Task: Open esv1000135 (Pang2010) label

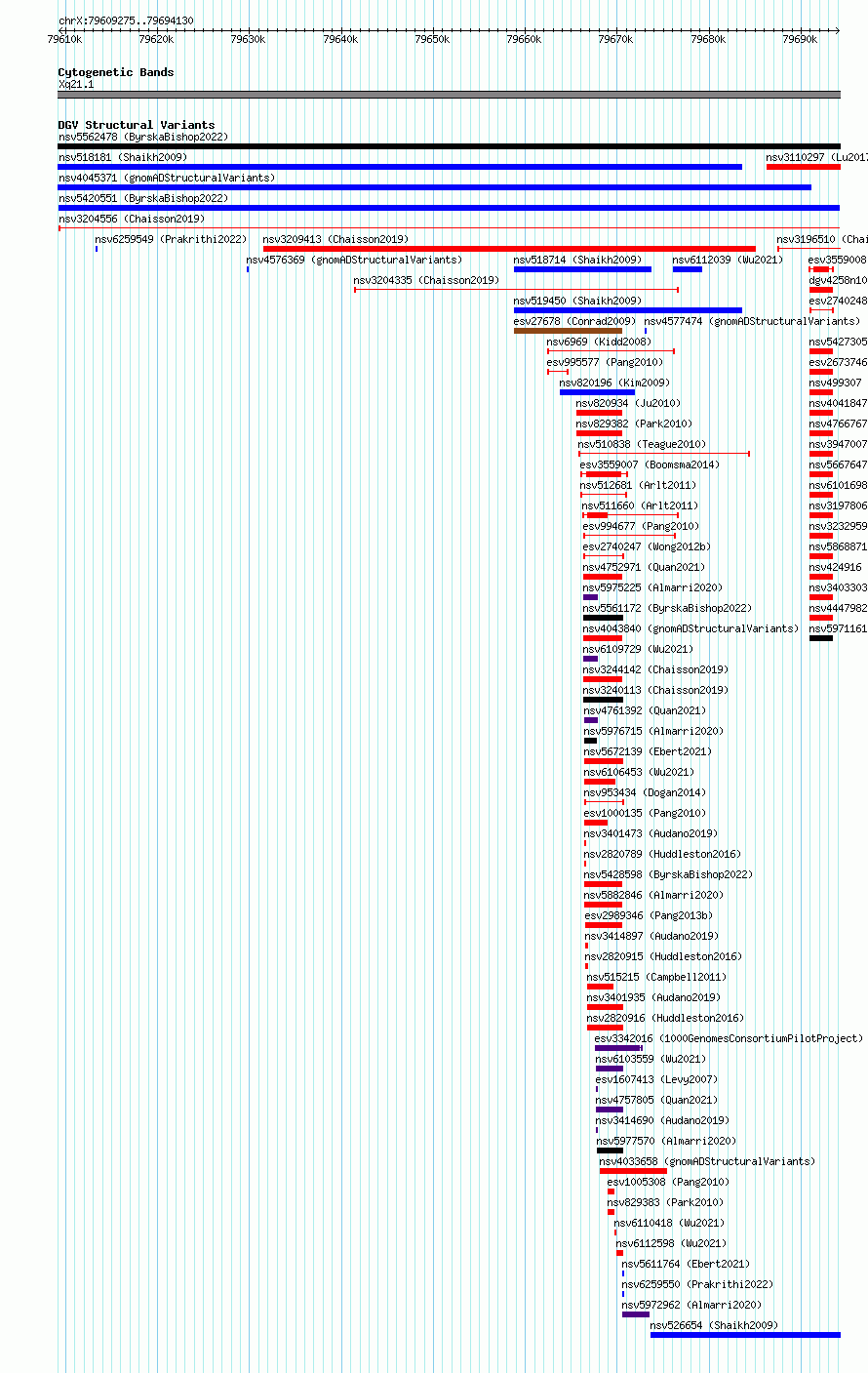Action: point(646,813)
